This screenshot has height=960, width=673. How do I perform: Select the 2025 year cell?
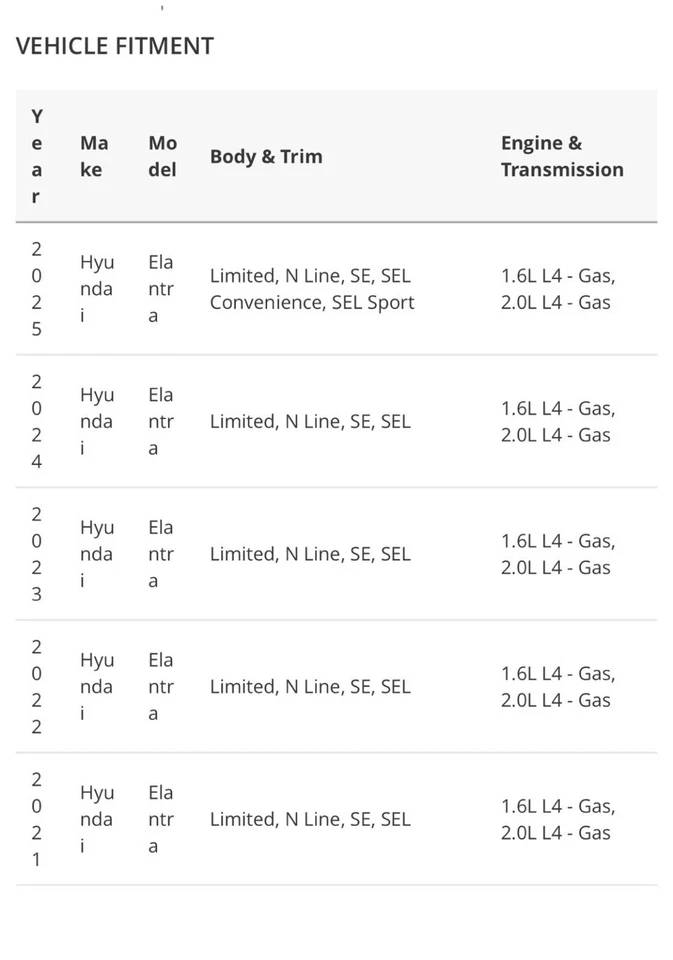[37, 289]
